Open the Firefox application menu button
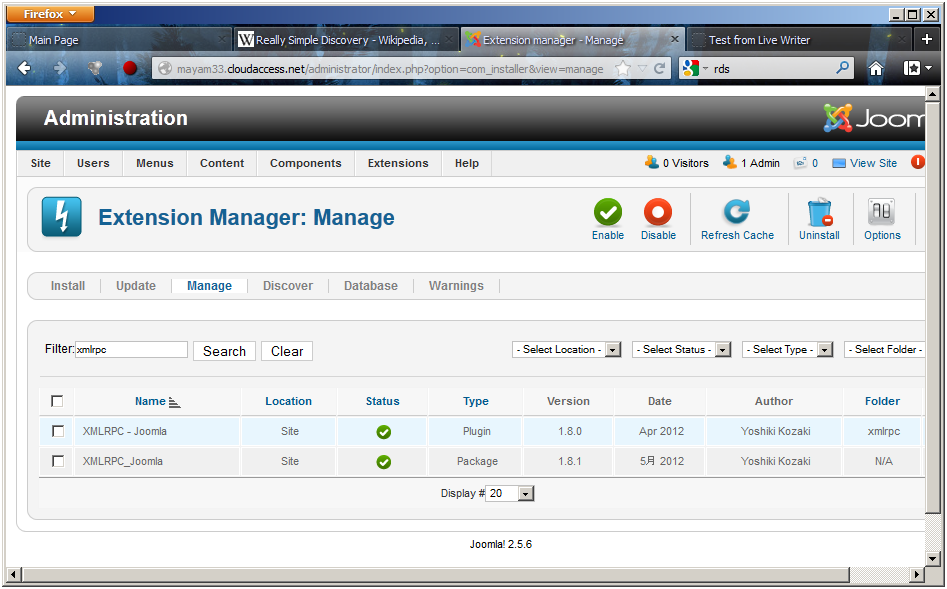 (x=51, y=14)
